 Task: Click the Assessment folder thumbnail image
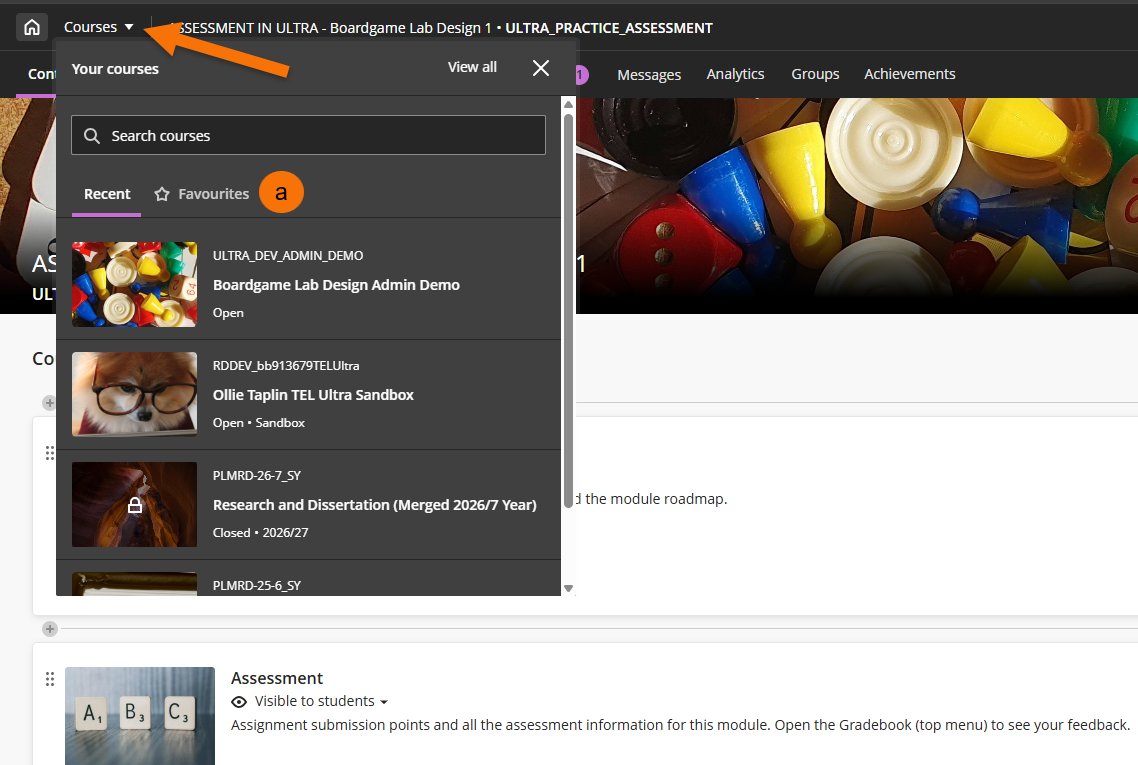[140, 716]
